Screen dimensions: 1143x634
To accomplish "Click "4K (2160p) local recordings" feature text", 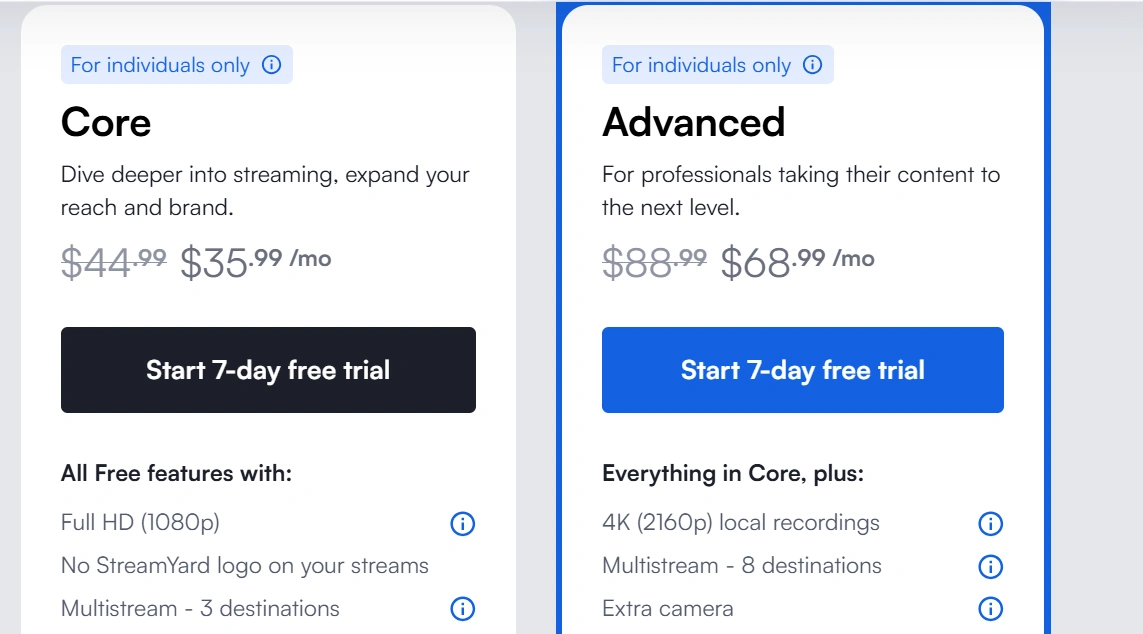I will [x=740, y=522].
